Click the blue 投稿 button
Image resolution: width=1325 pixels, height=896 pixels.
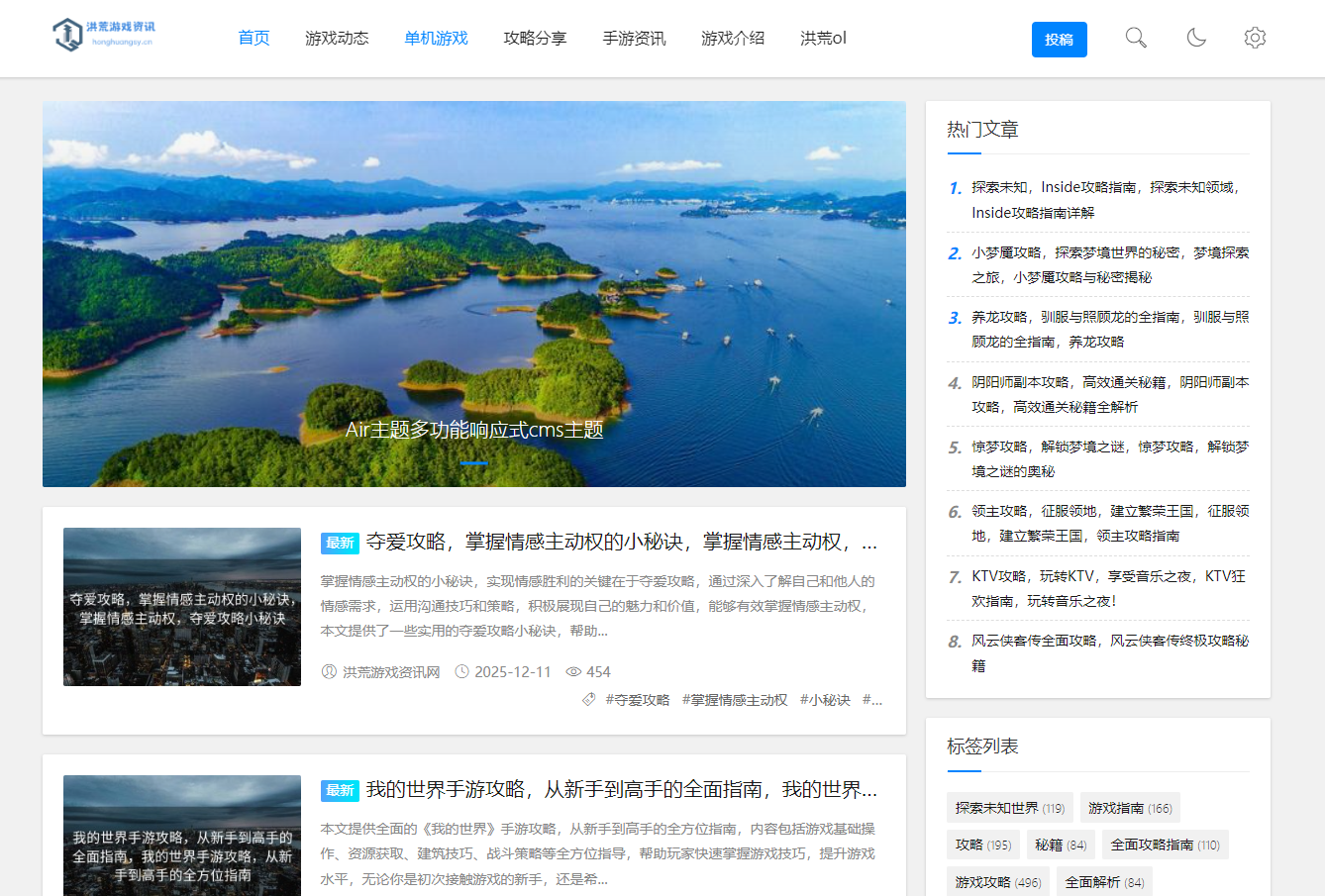1059,40
